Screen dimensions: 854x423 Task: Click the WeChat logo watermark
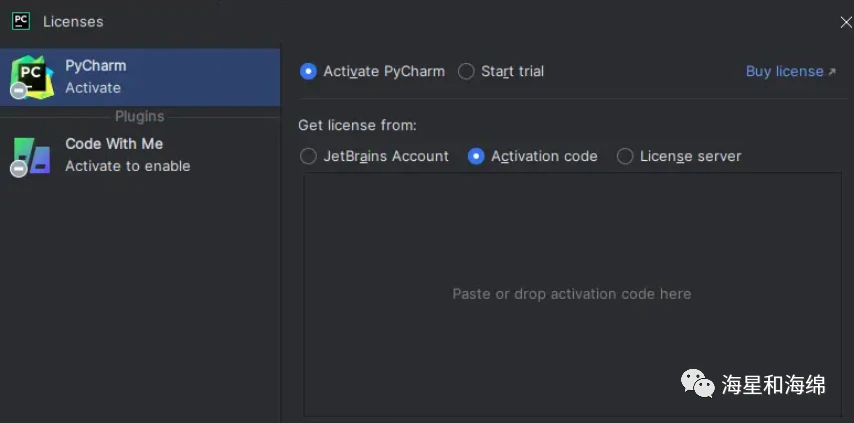click(x=698, y=383)
